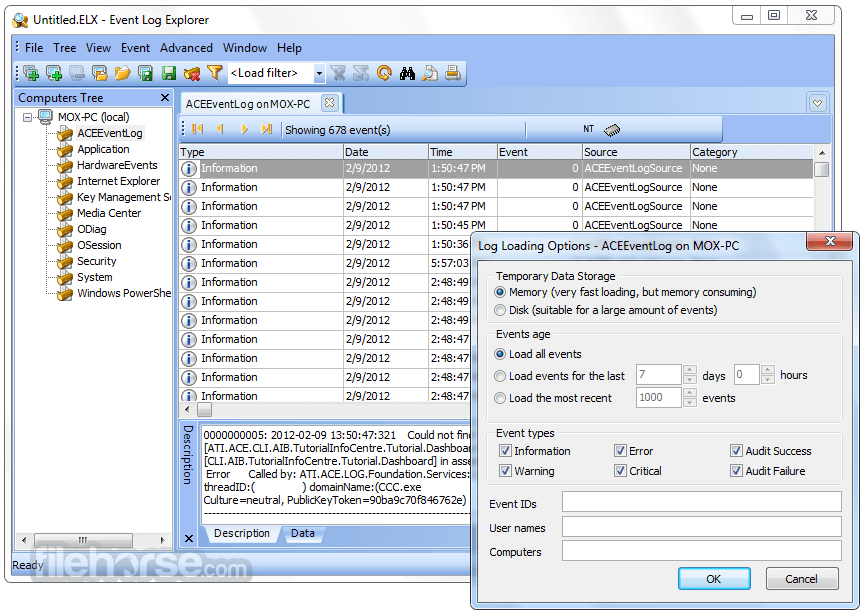Open the Advanced menu

point(186,48)
